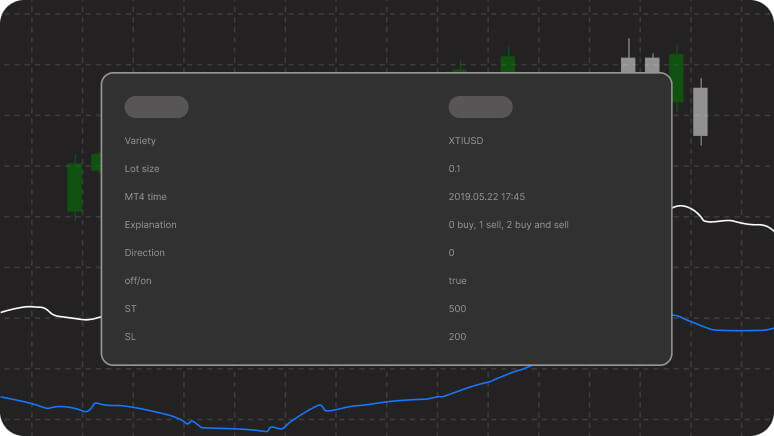Edit the lot size value 0.1
774x436 pixels.
(x=455, y=169)
